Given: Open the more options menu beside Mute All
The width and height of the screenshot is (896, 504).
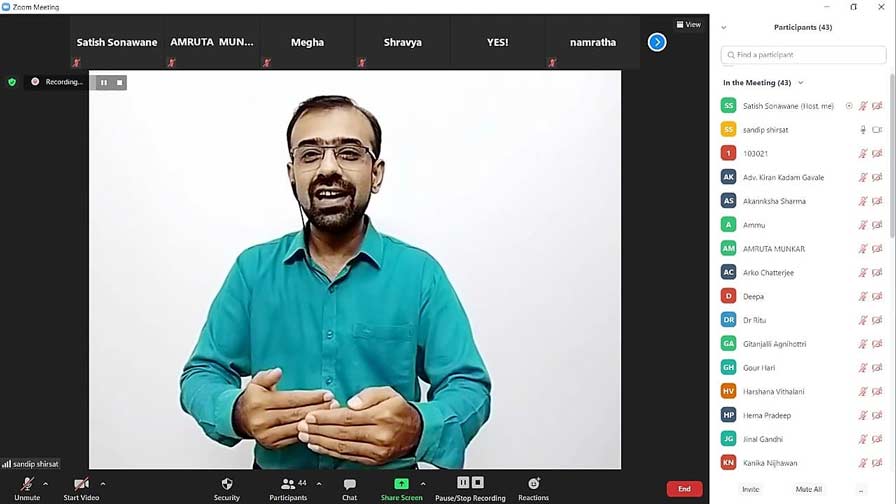Looking at the screenshot, I should [x=861, y=489].
